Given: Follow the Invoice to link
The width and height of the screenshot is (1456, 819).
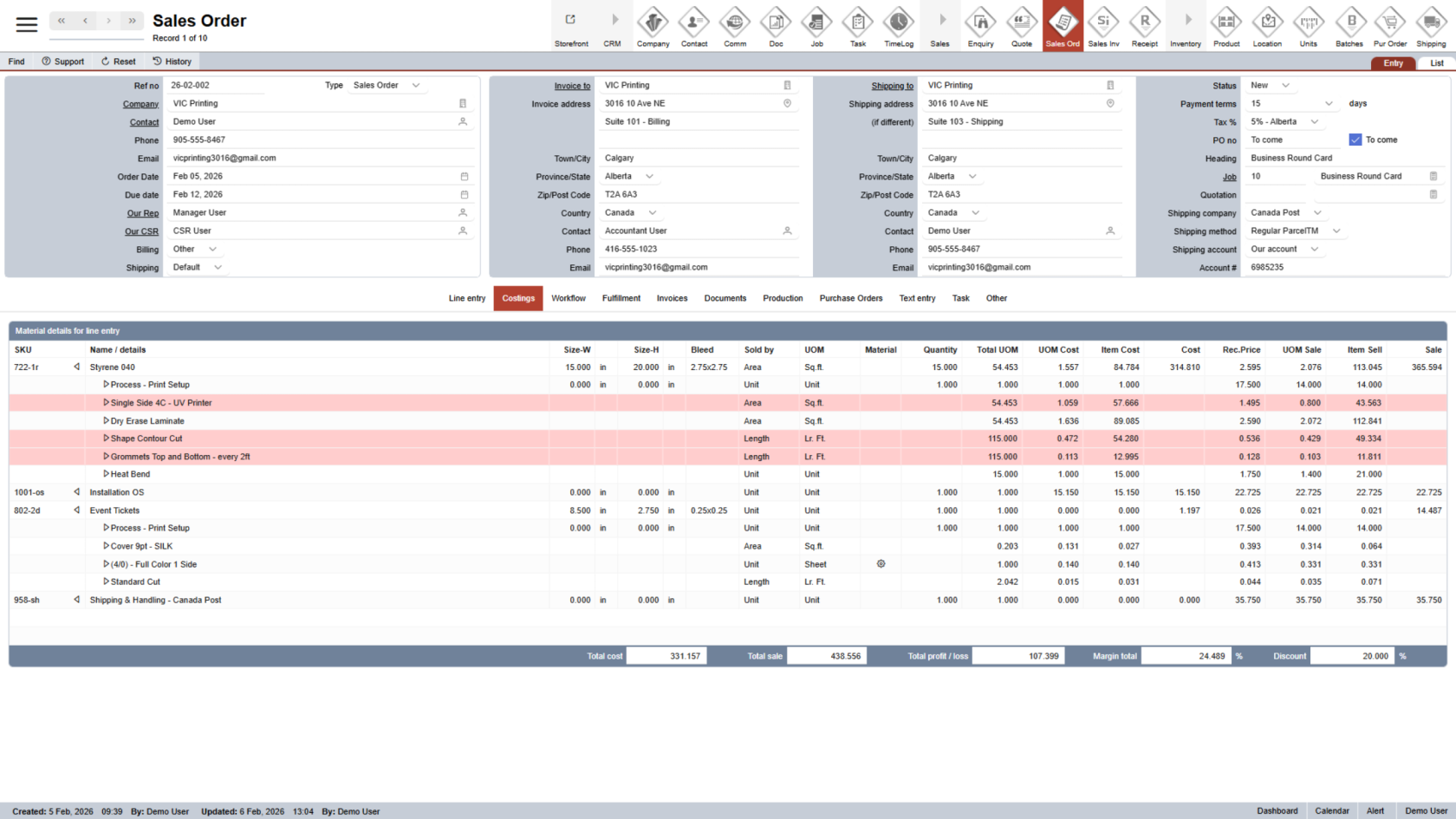Looking at the screenshot, I should 572,86.
